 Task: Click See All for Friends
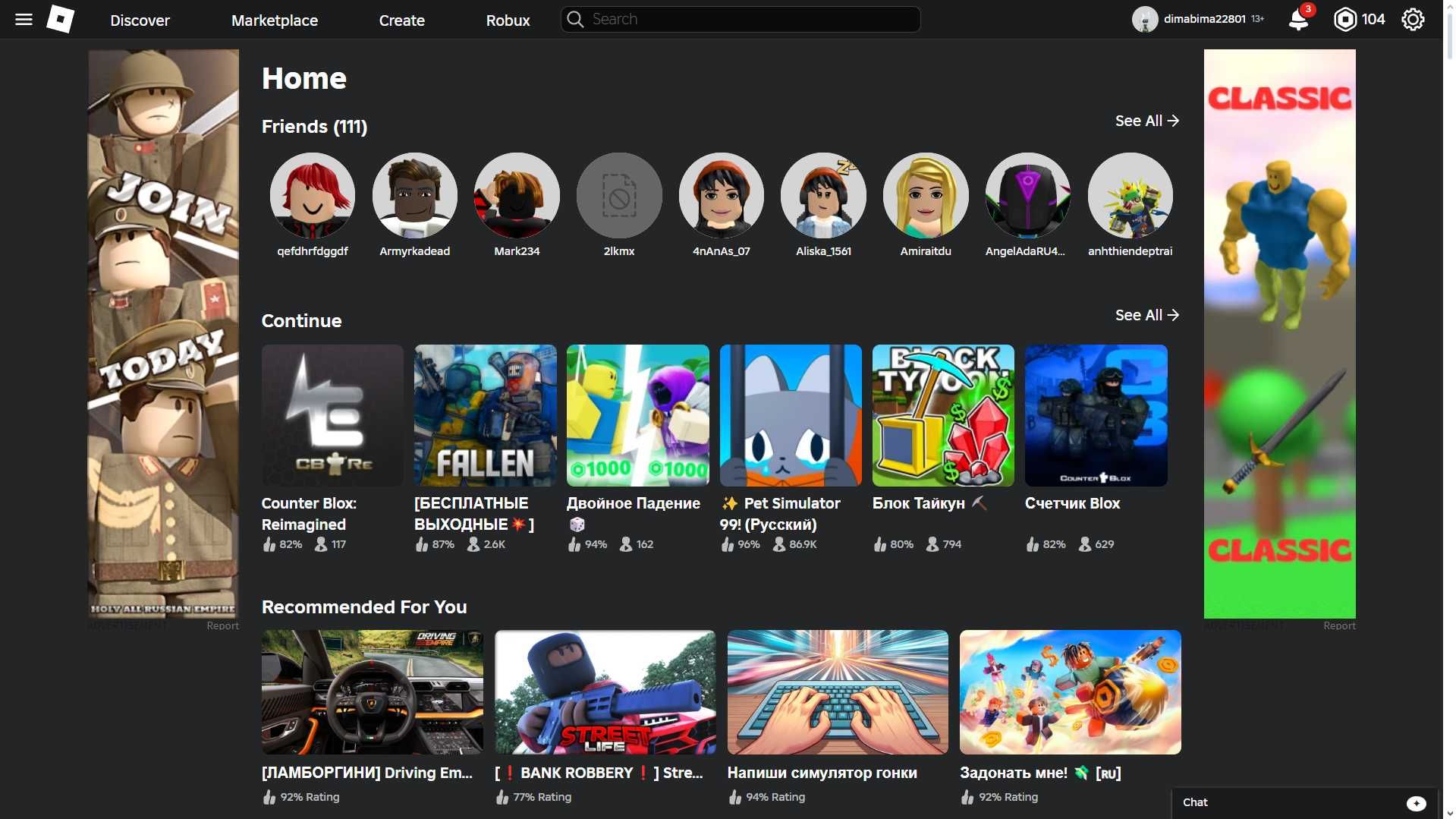tap(1146, 121)
